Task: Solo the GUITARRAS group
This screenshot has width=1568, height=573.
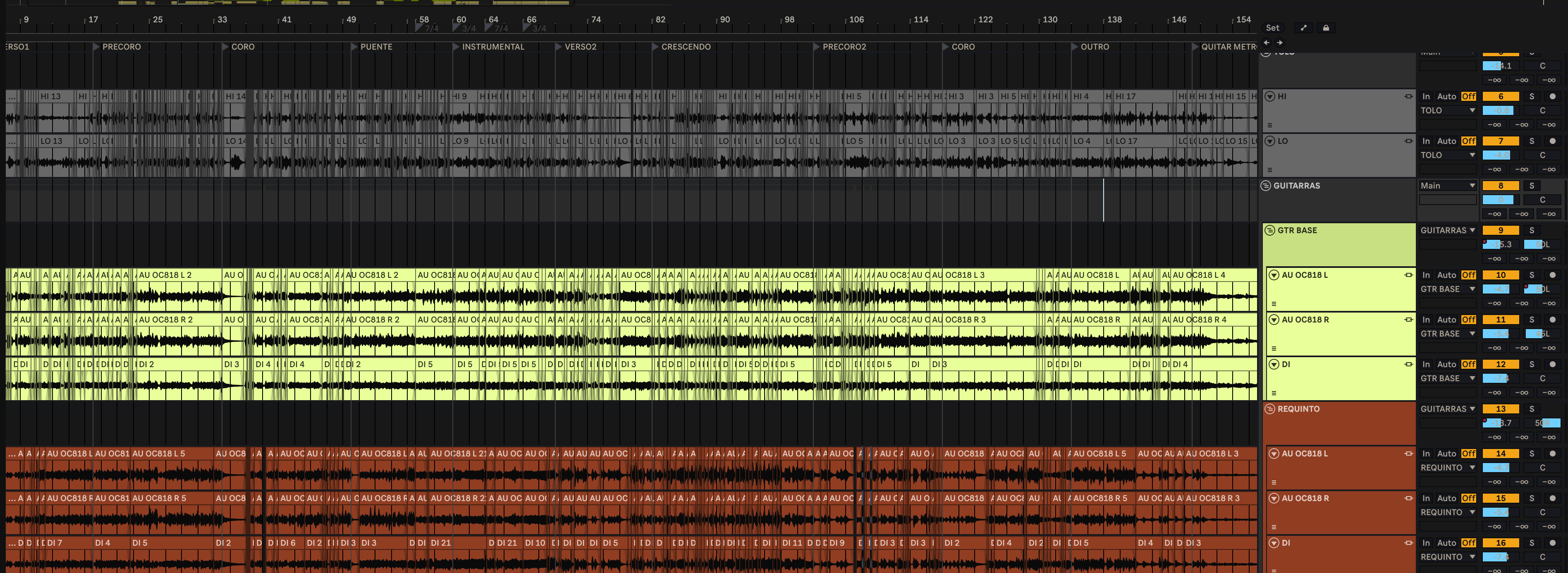Action: [x=1532, y=186]
